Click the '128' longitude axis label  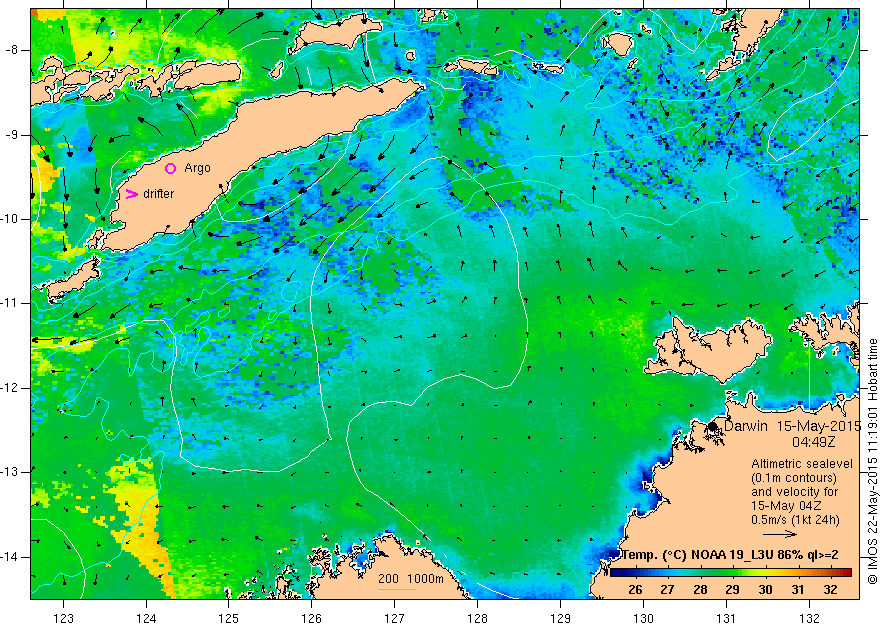pos(478,618)
